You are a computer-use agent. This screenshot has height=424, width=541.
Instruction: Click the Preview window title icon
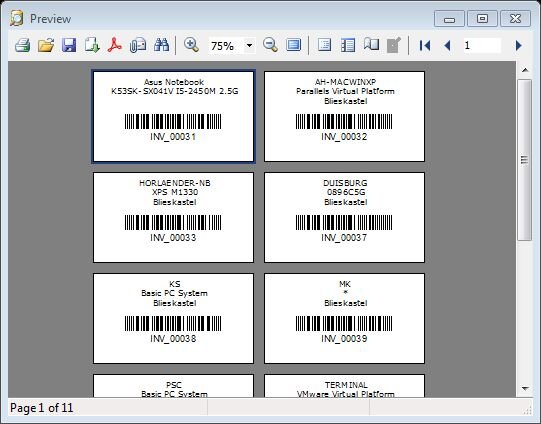17,18
